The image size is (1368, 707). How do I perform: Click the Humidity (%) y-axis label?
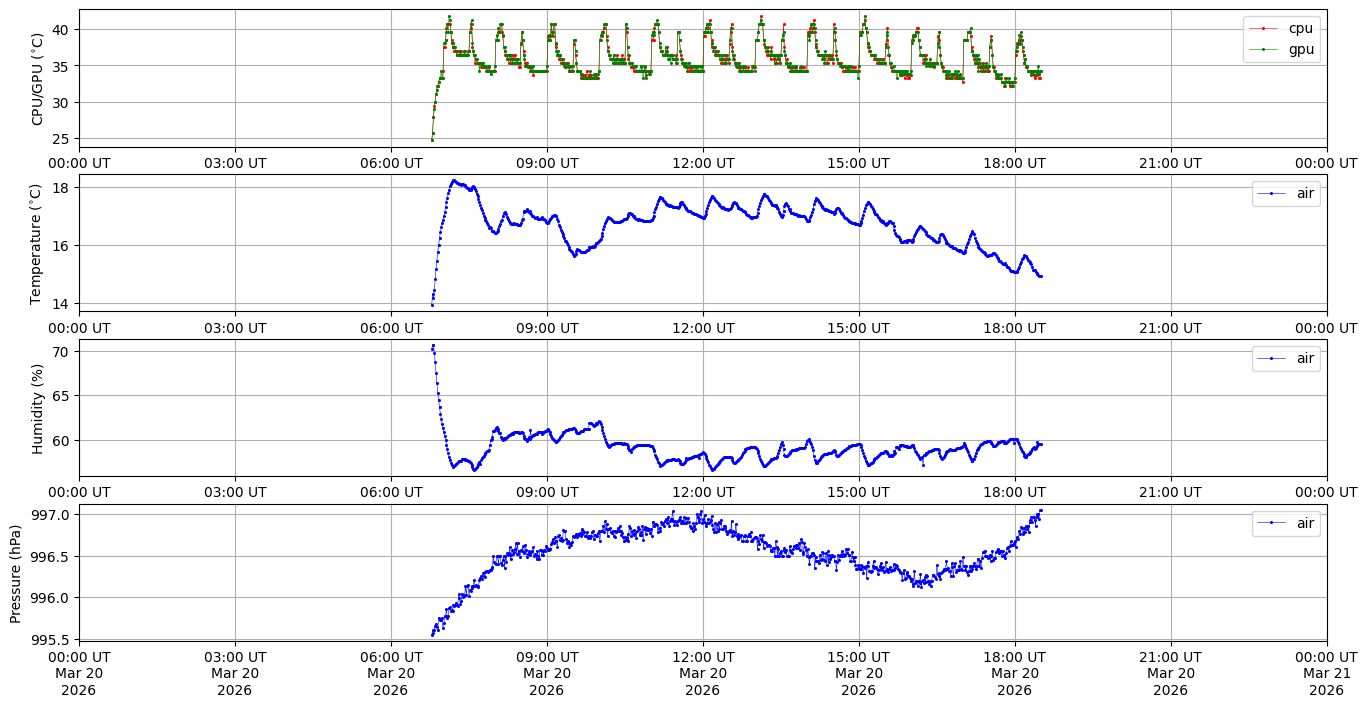click(x=38, y=408)
